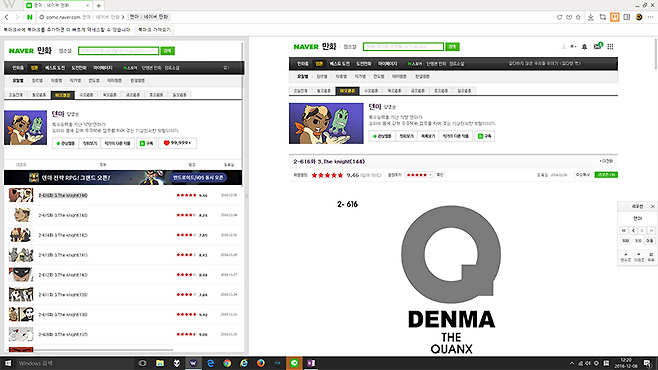Image resolution: width=658 pixels, height=370 pixels.
Task: Open downloads via download arrow icon
Action: coord(590,17)
